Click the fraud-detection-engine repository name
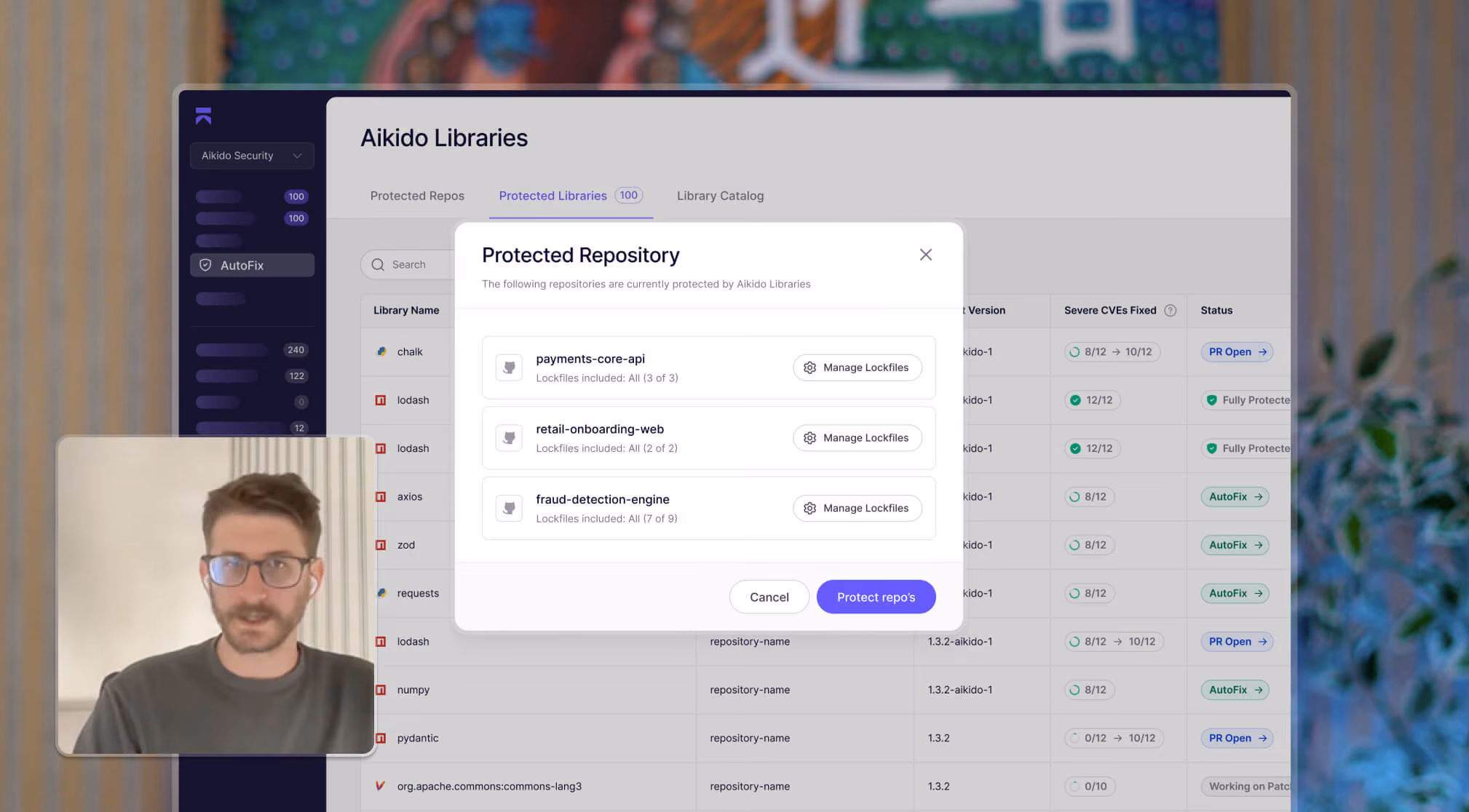The image size is (1469, 812). coord(603,499)
